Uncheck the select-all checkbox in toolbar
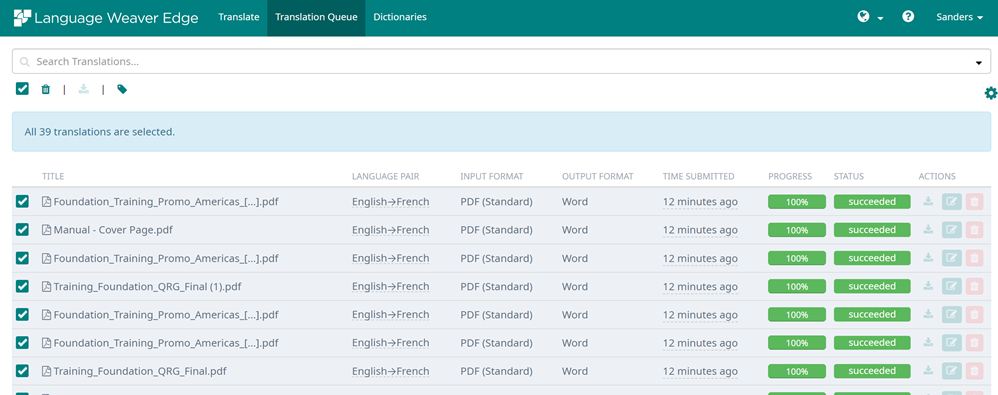Image resolution: width=998 pixels, height=395 pixels. pos(22,89)
